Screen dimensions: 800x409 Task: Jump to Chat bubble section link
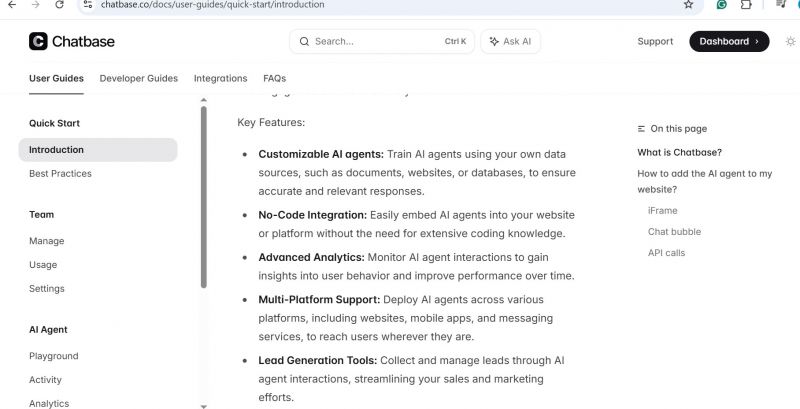[x=674, y=232]
